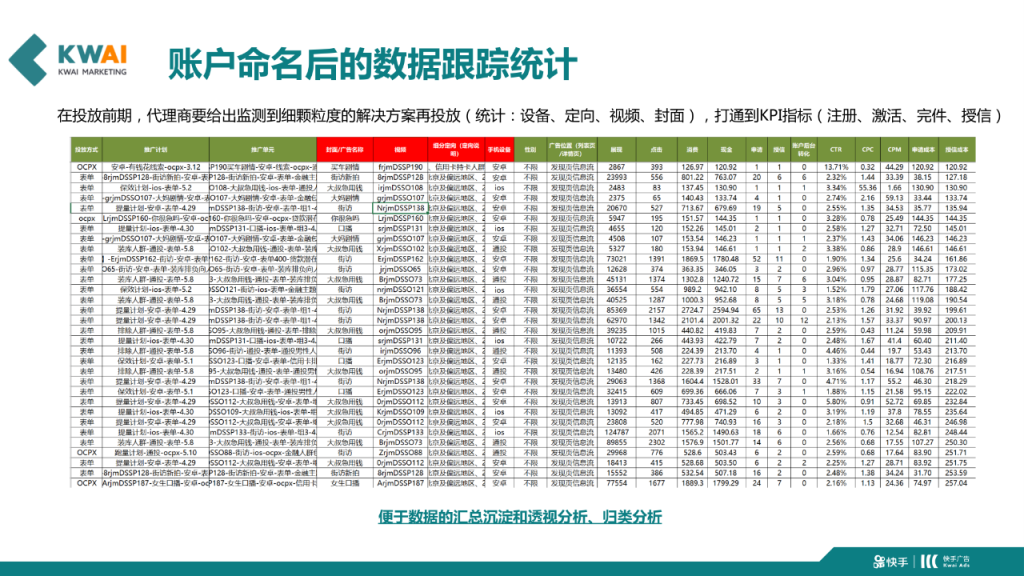This screenshot has width=1024, height=576.
Task: Click the video cell CrjmDSSP133
Action: 400,432
